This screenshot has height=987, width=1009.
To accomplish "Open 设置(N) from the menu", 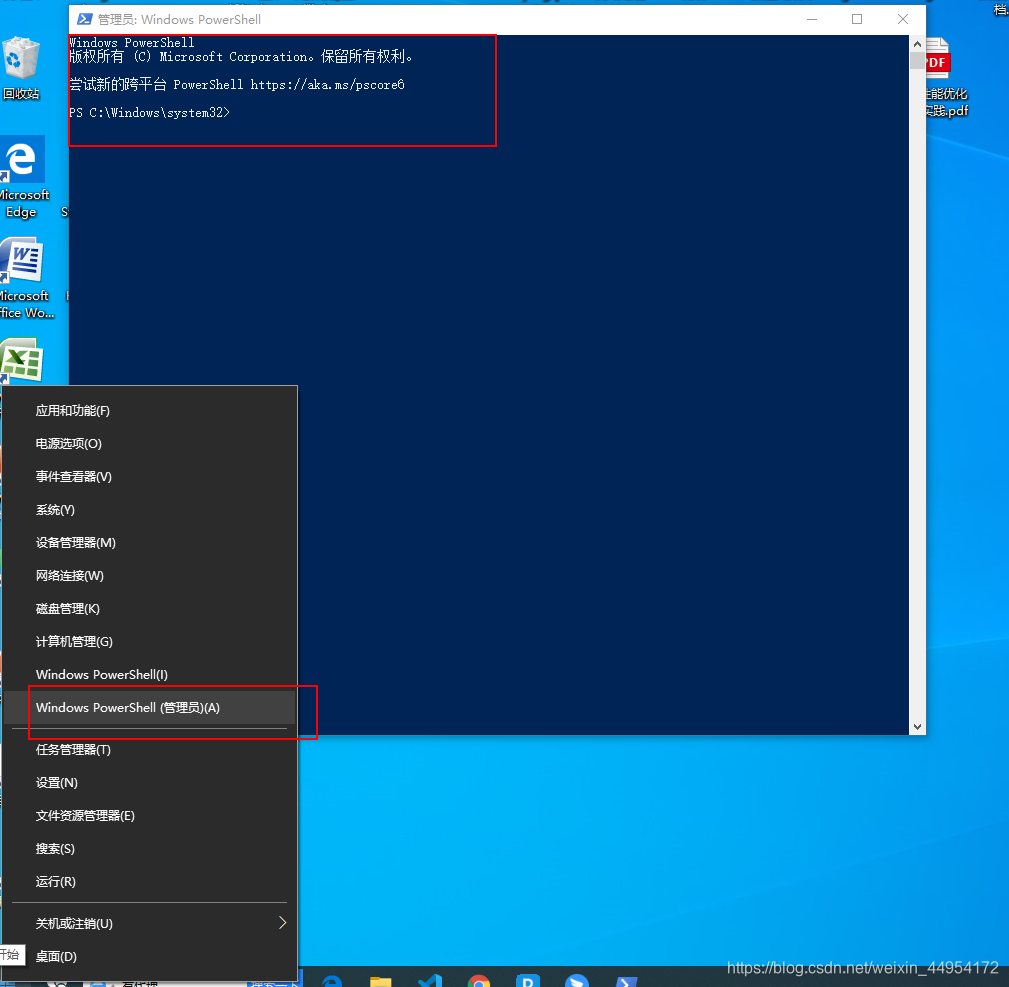I will coord(150,782).
